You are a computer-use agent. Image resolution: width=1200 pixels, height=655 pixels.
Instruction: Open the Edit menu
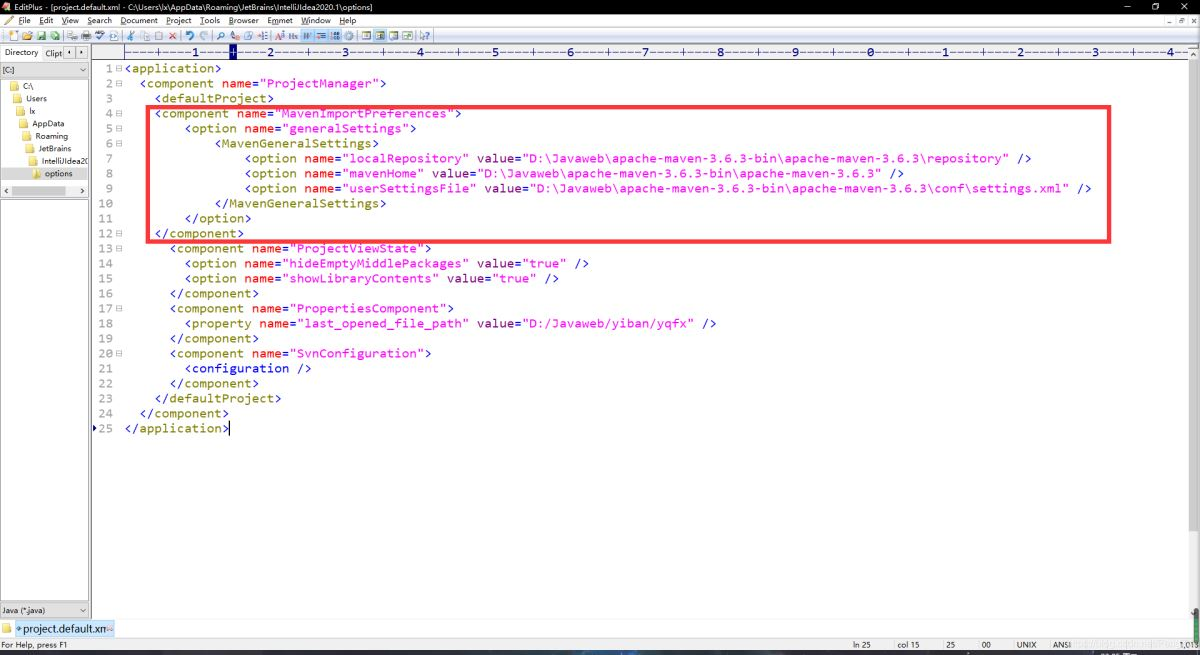click(46, 20)
